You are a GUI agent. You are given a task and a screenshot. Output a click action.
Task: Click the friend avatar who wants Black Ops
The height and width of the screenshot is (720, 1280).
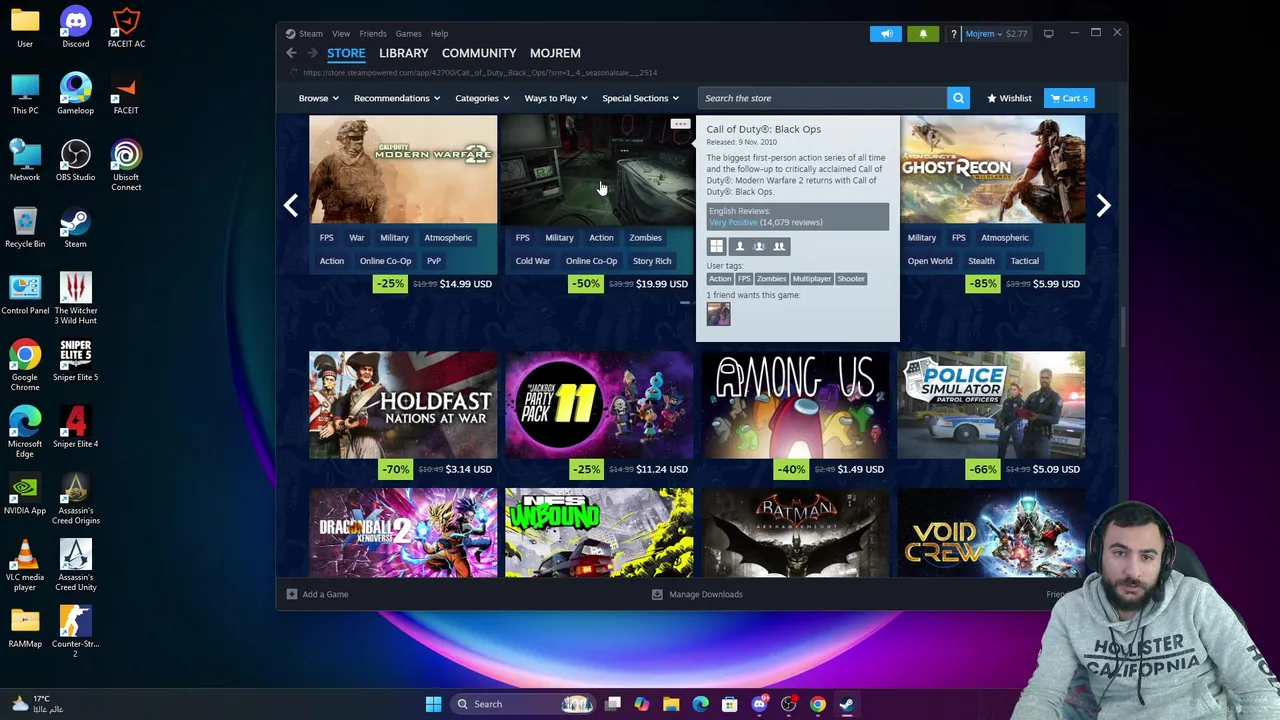(718, 314)
